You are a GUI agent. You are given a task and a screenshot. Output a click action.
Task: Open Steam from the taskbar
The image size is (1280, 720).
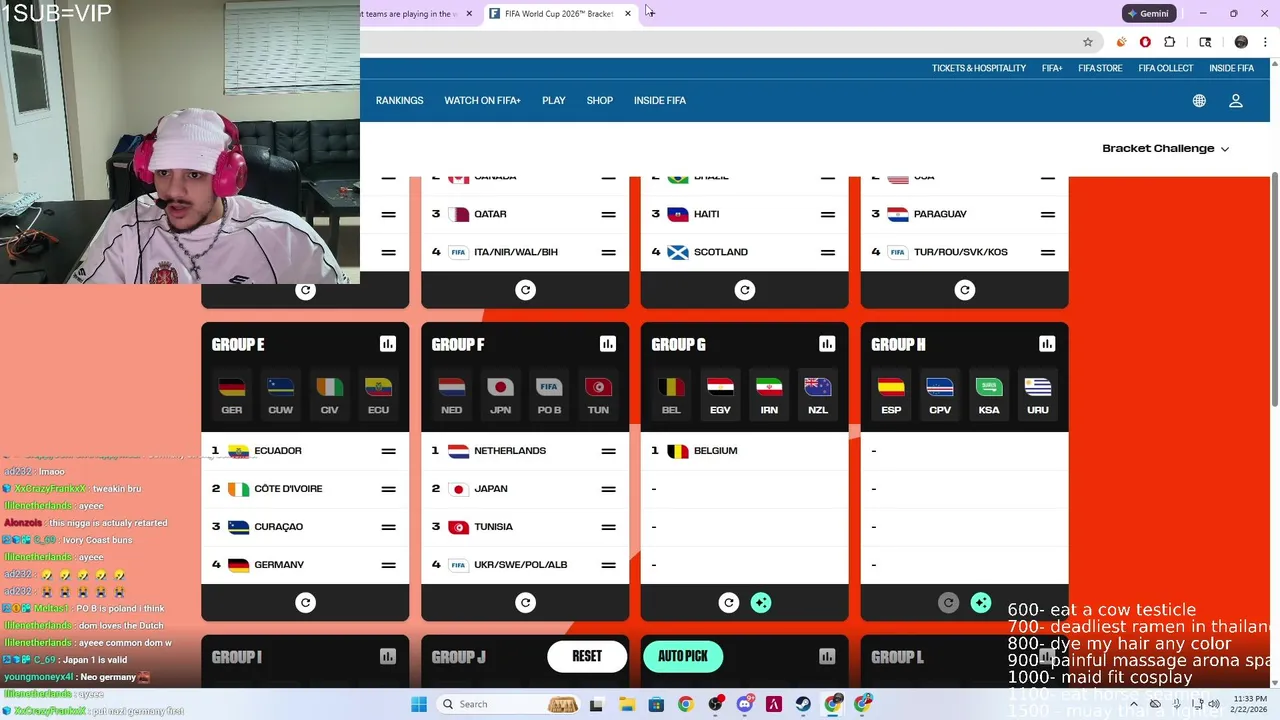803,704
